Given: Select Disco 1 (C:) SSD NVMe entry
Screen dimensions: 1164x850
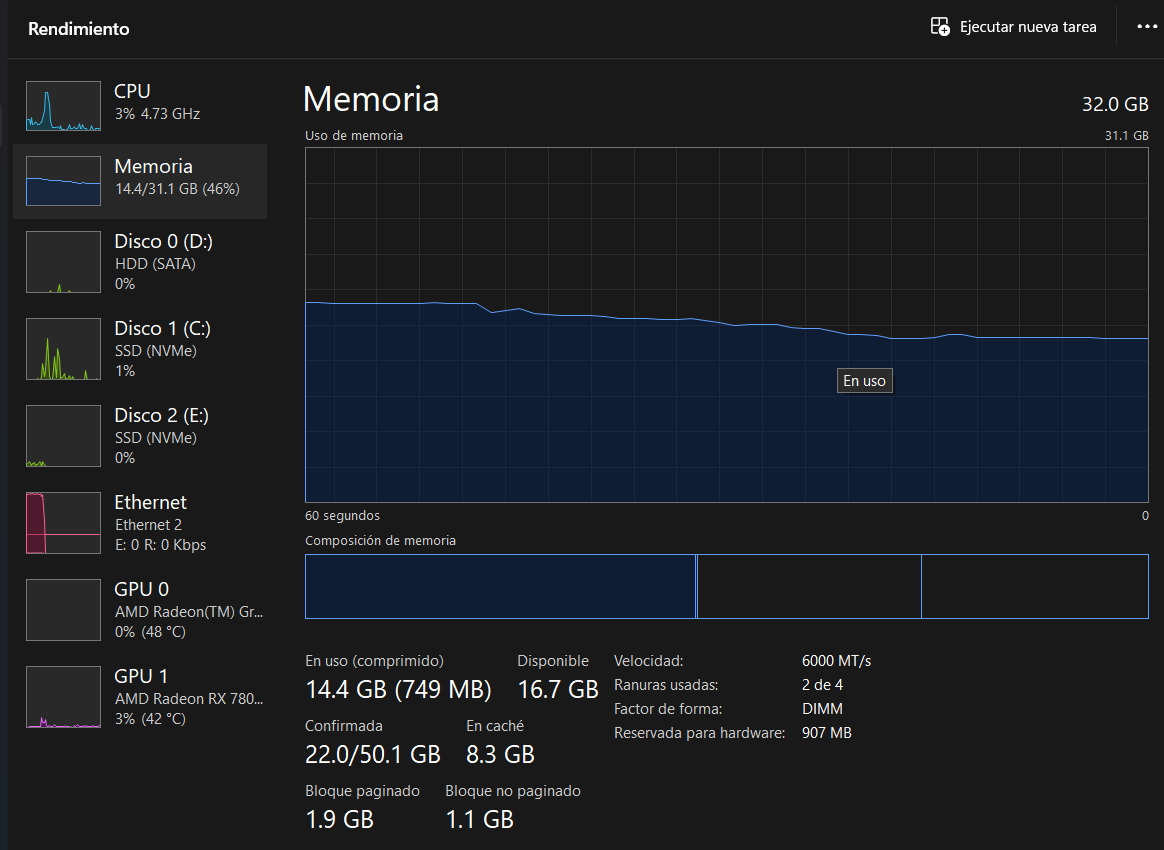Looking at the screenshot, I should point(162,349).
